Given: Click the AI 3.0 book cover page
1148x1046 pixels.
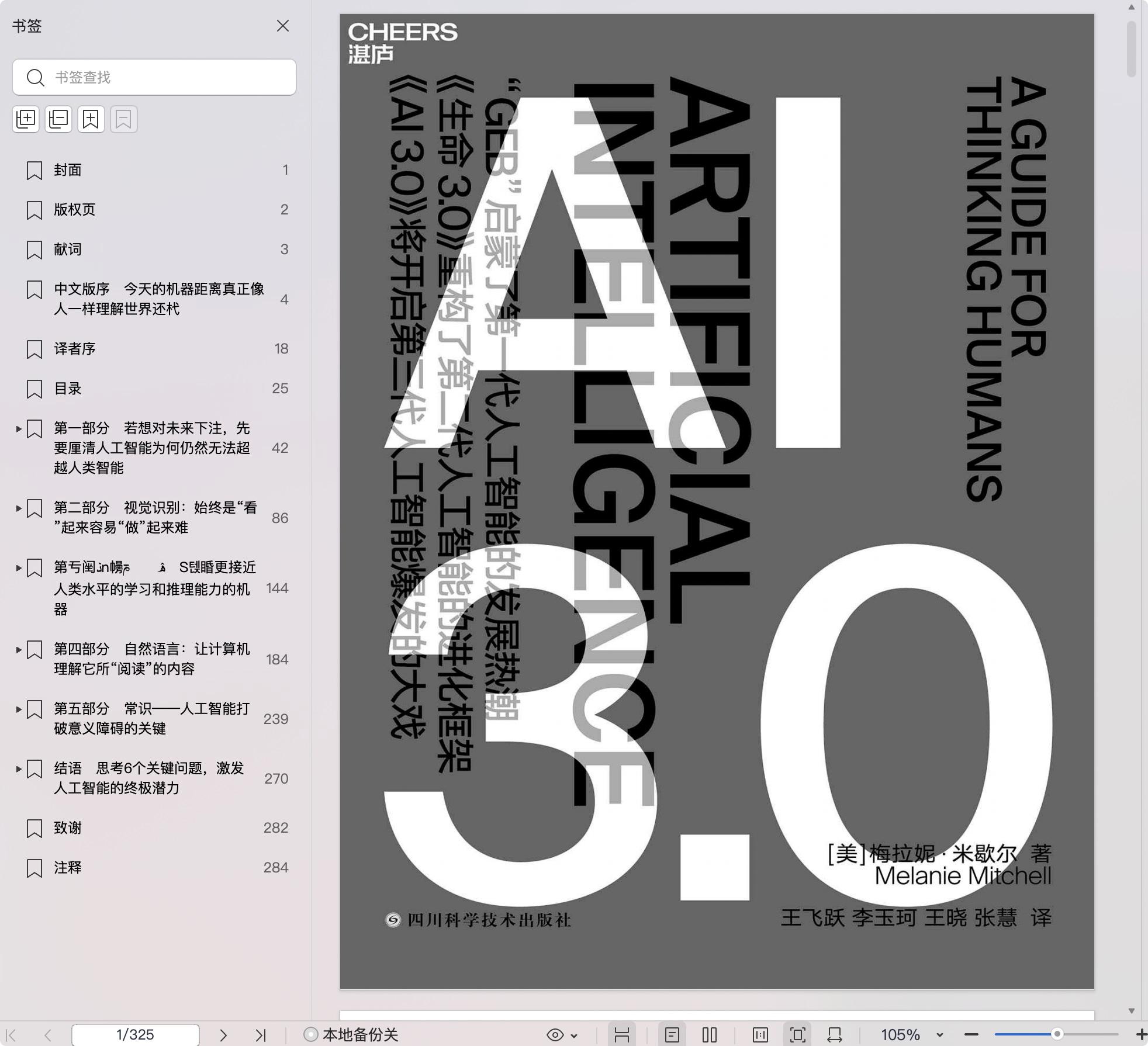Looking at the screenshot, I should (x=717, y=501).
